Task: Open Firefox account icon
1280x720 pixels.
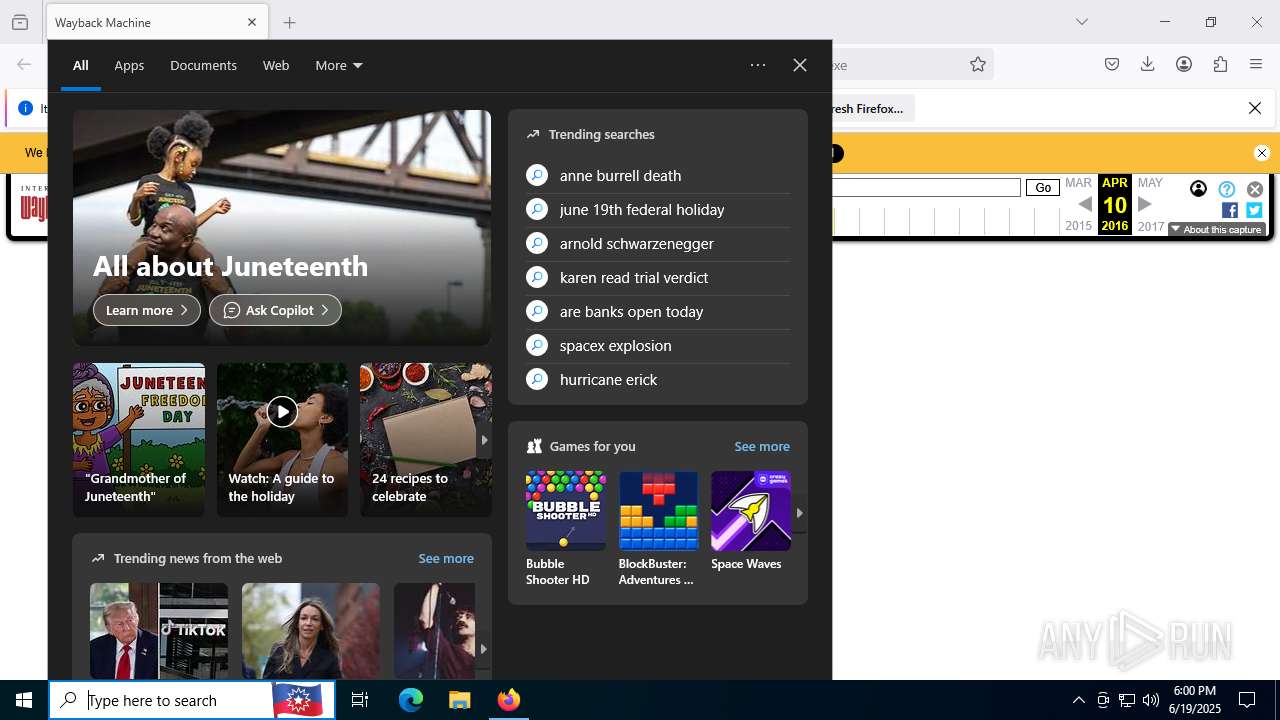Action: click(1184, 64)
